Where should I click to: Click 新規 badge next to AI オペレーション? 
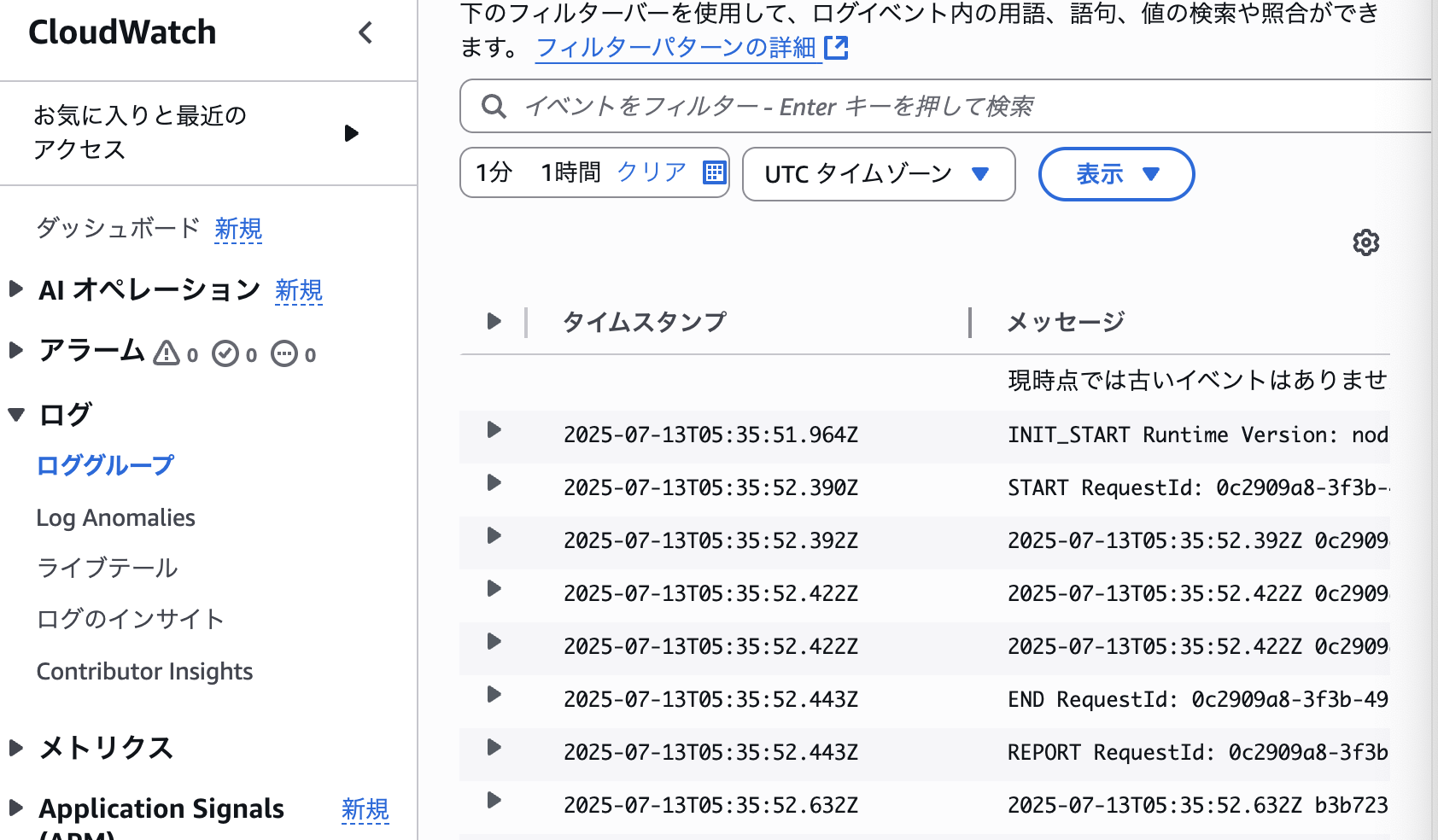click(x=299, y=290)
